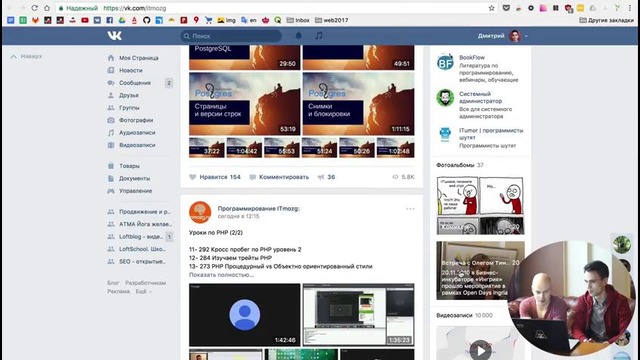This screenshot has width=640, height=360.
Task: Open the Другие закладки folder
Action: pyautogui.click(x=606, y=20)
